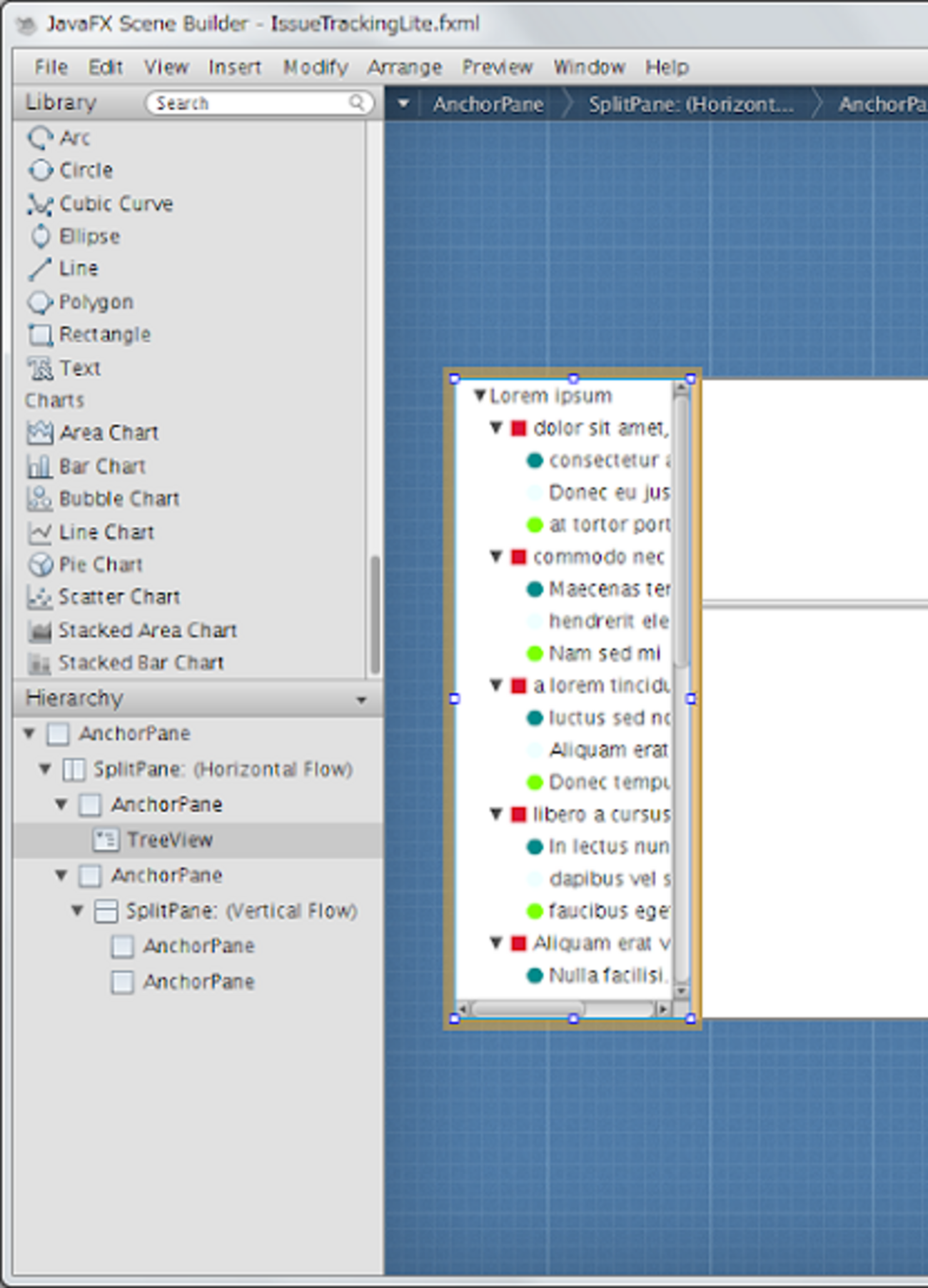This screenshot has width=928, height=1288.
Task: Collapse the SplitPane Horizontal Flow node
Action: coord(45,769)
